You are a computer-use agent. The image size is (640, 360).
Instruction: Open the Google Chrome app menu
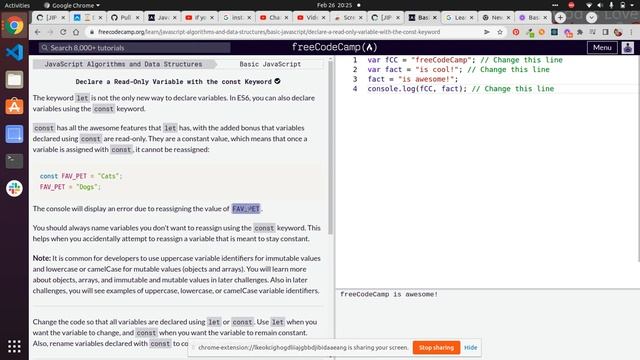coord(72,5)
